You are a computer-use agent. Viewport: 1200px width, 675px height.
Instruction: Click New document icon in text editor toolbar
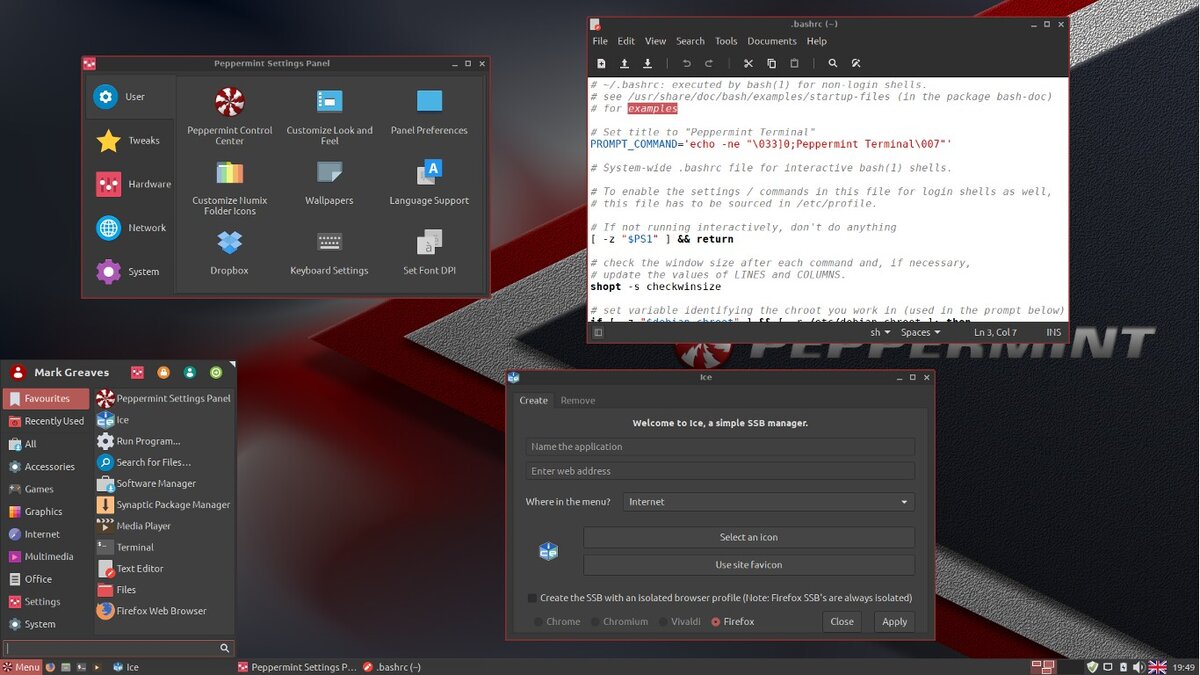click(x=601, y=63)
